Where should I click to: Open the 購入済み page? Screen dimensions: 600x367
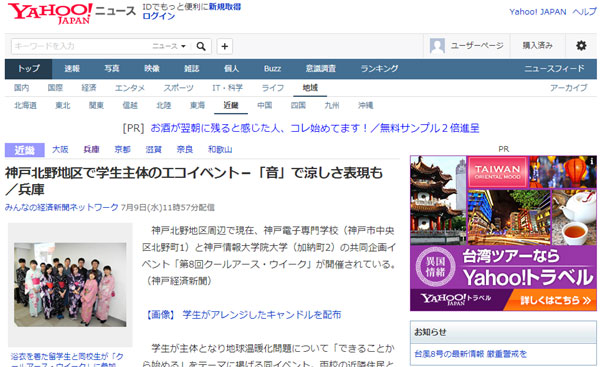pyautogui.click(x=538, y=46)
